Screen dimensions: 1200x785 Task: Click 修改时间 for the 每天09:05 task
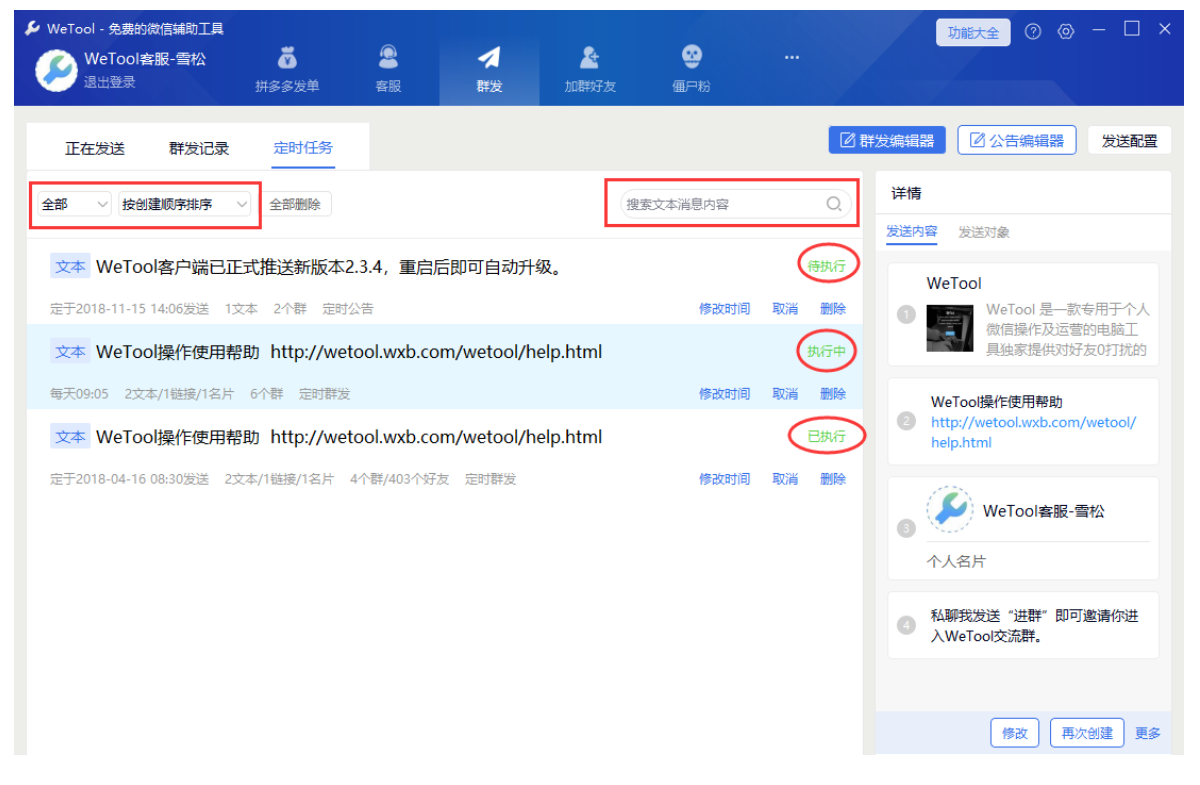(724, 394)
